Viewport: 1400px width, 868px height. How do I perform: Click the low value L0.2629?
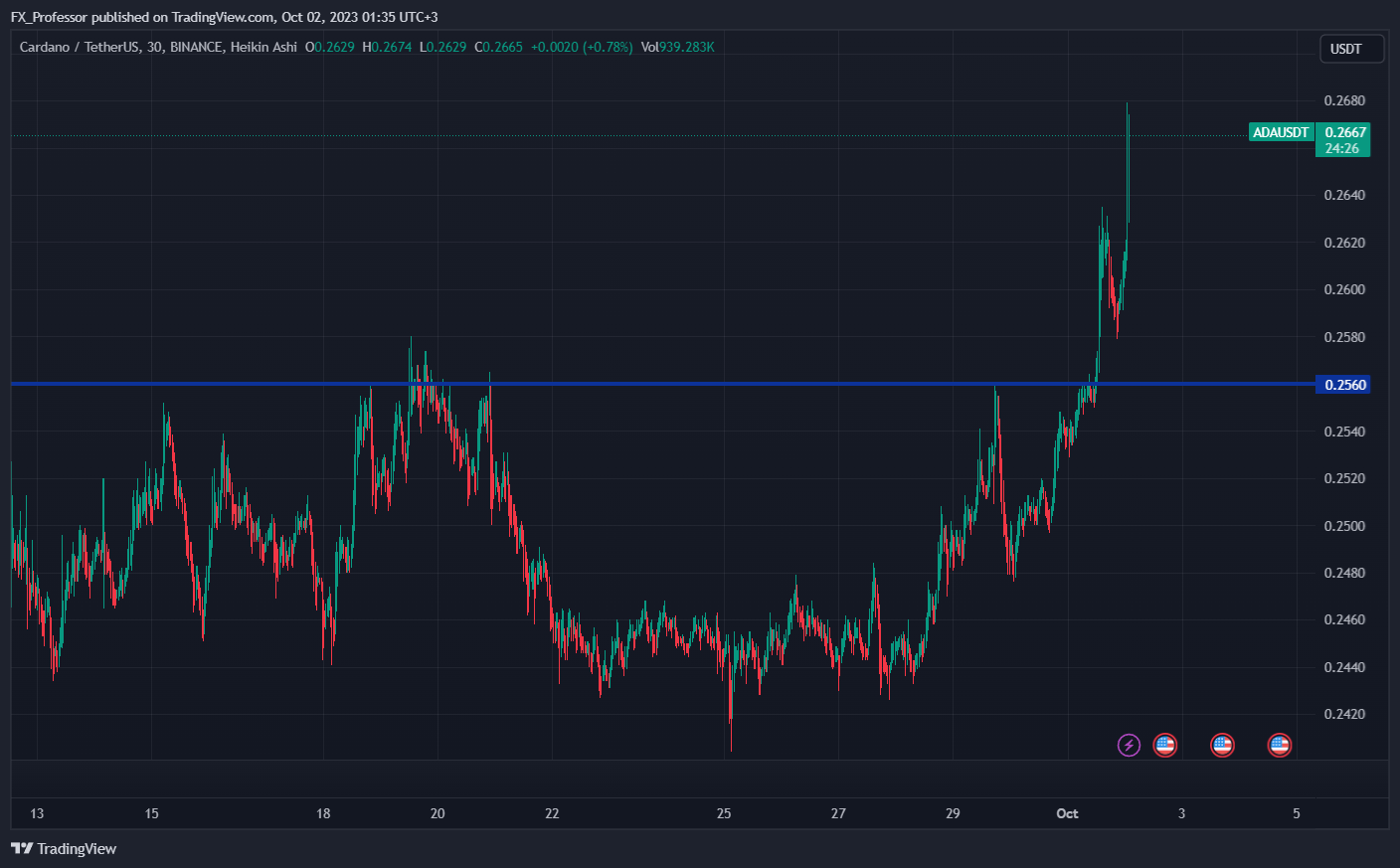(x=442, y=47)
